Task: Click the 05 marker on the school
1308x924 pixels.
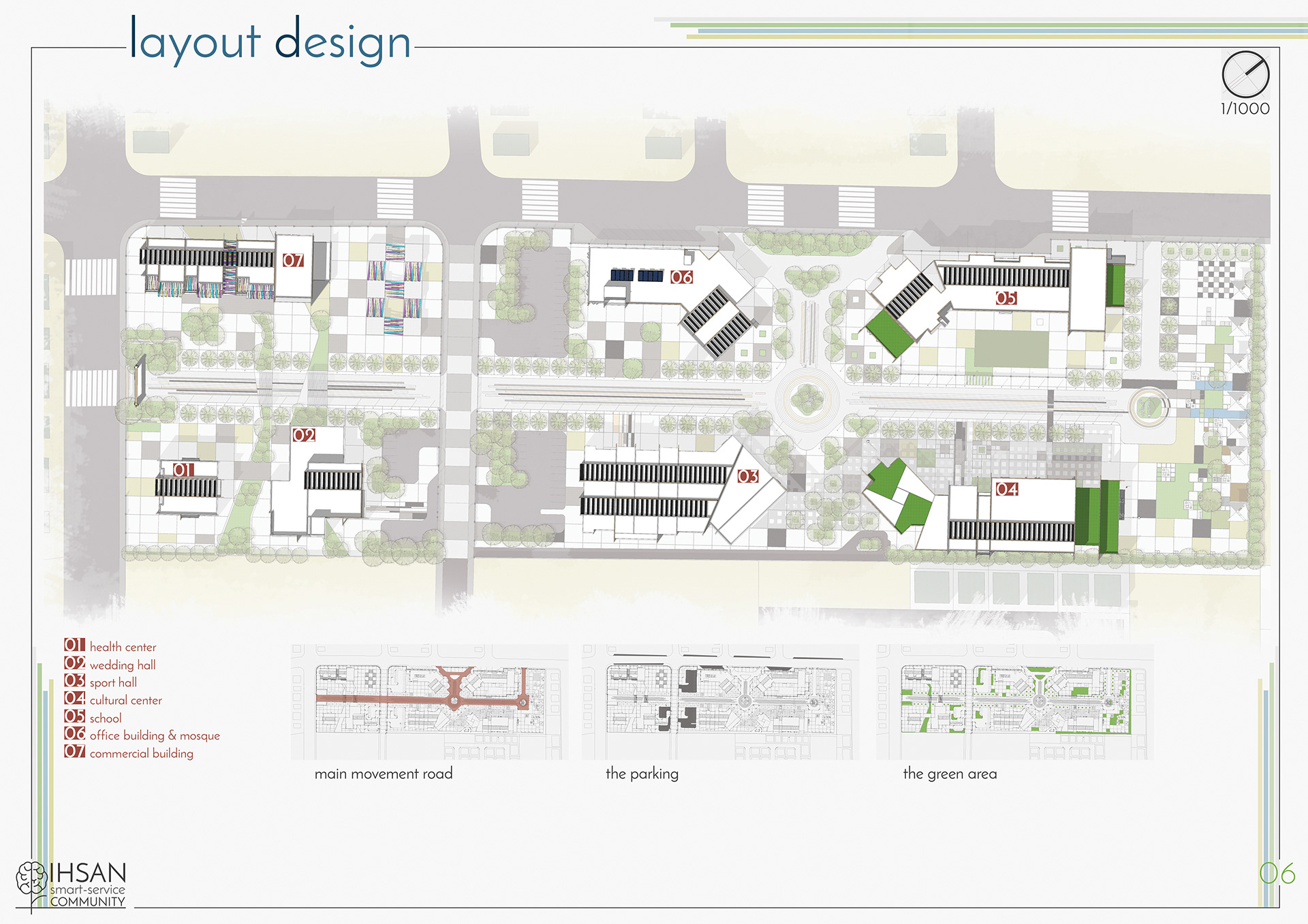Action: click(1006, 298)
